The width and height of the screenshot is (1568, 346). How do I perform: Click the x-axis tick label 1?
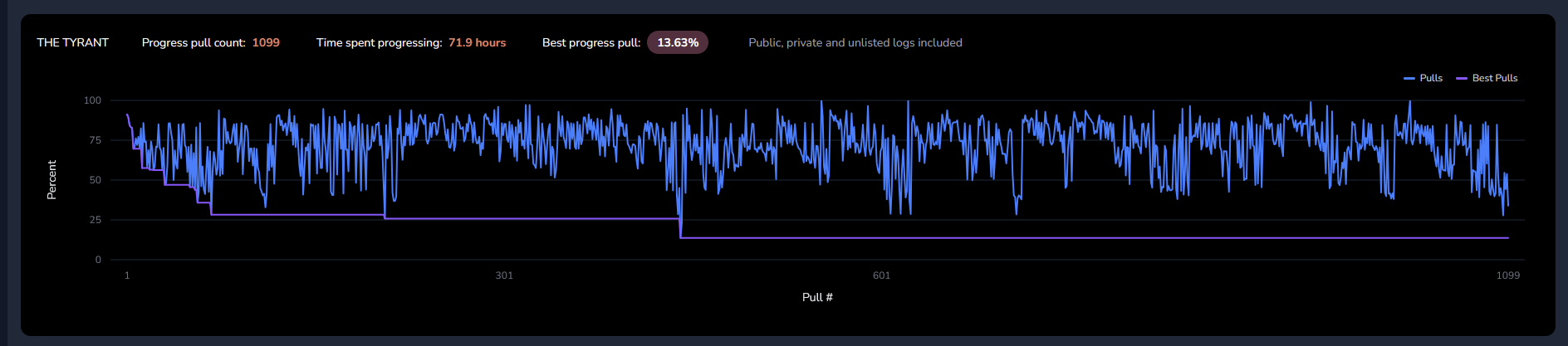coord(127,275)
